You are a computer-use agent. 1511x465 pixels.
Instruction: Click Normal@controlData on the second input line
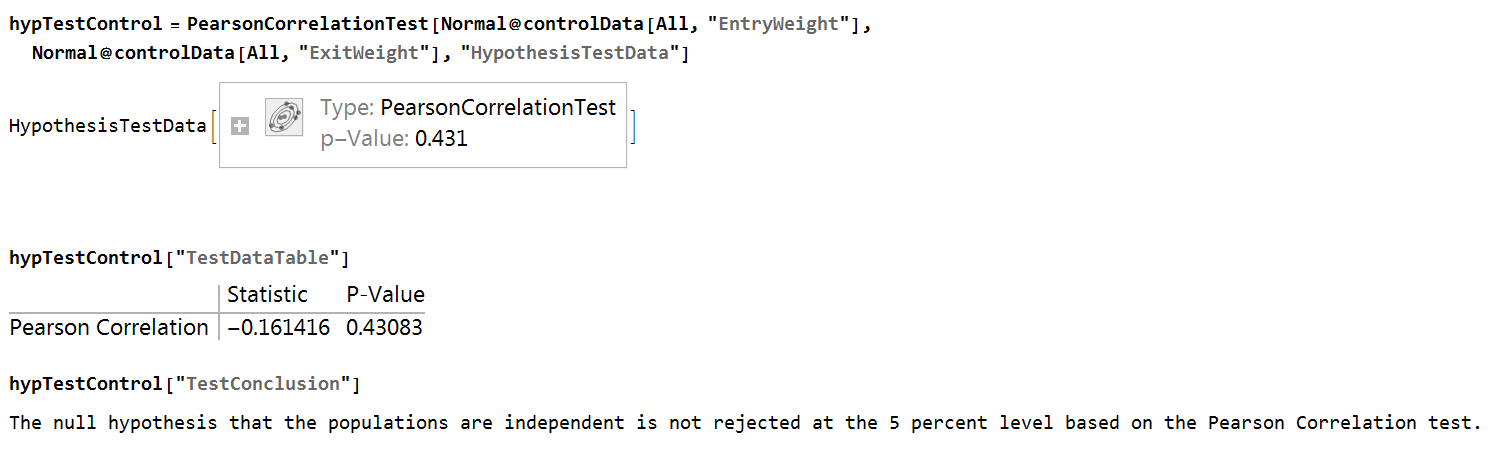tap(132, 53)
